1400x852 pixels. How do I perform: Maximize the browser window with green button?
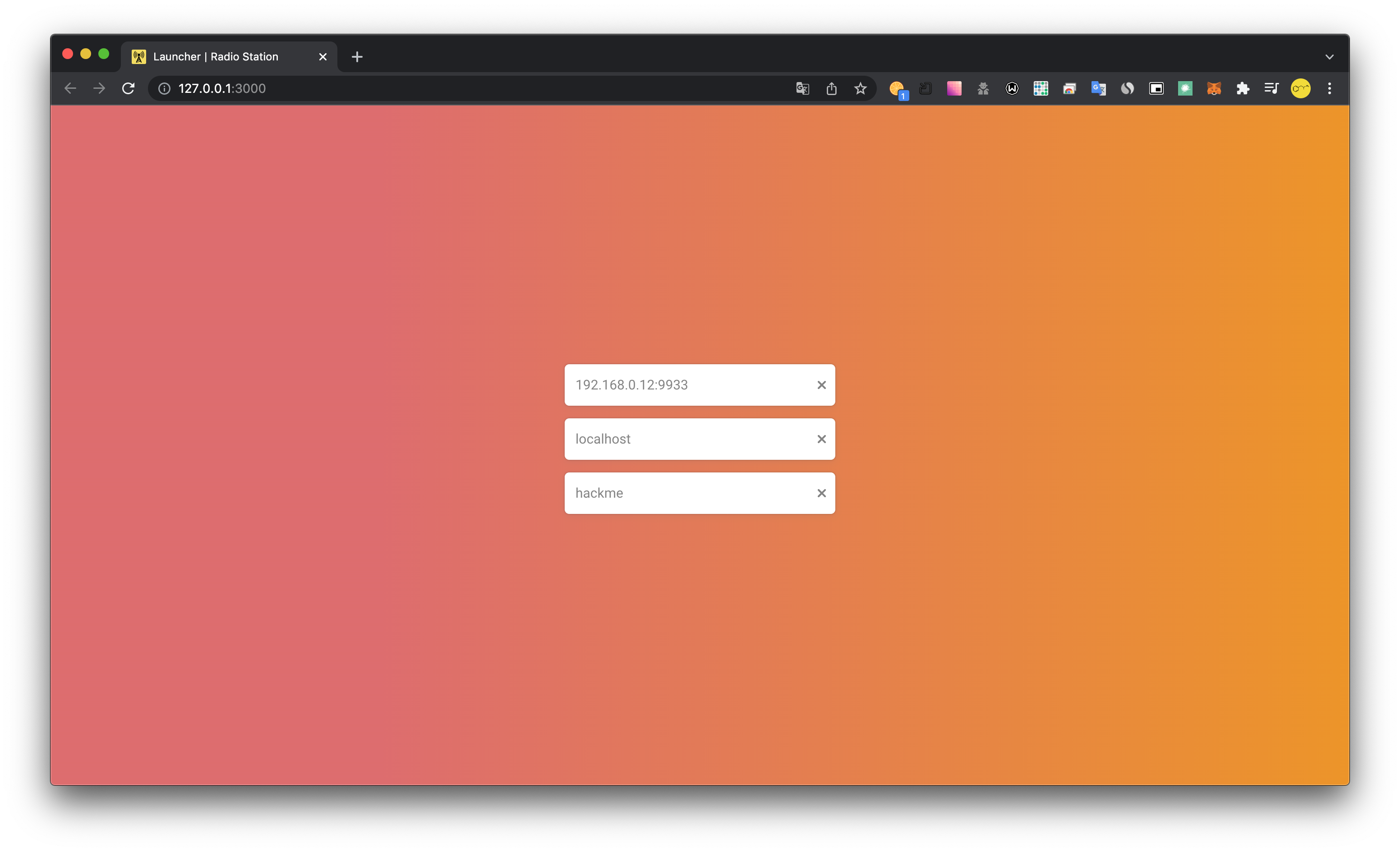(104, 54)
